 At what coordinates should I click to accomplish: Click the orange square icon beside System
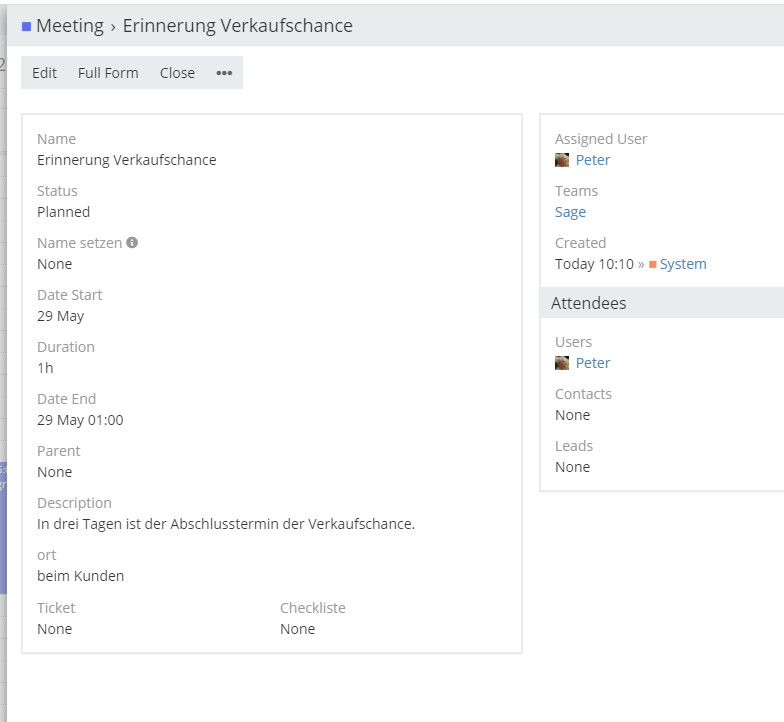click(x=653, y=265)
